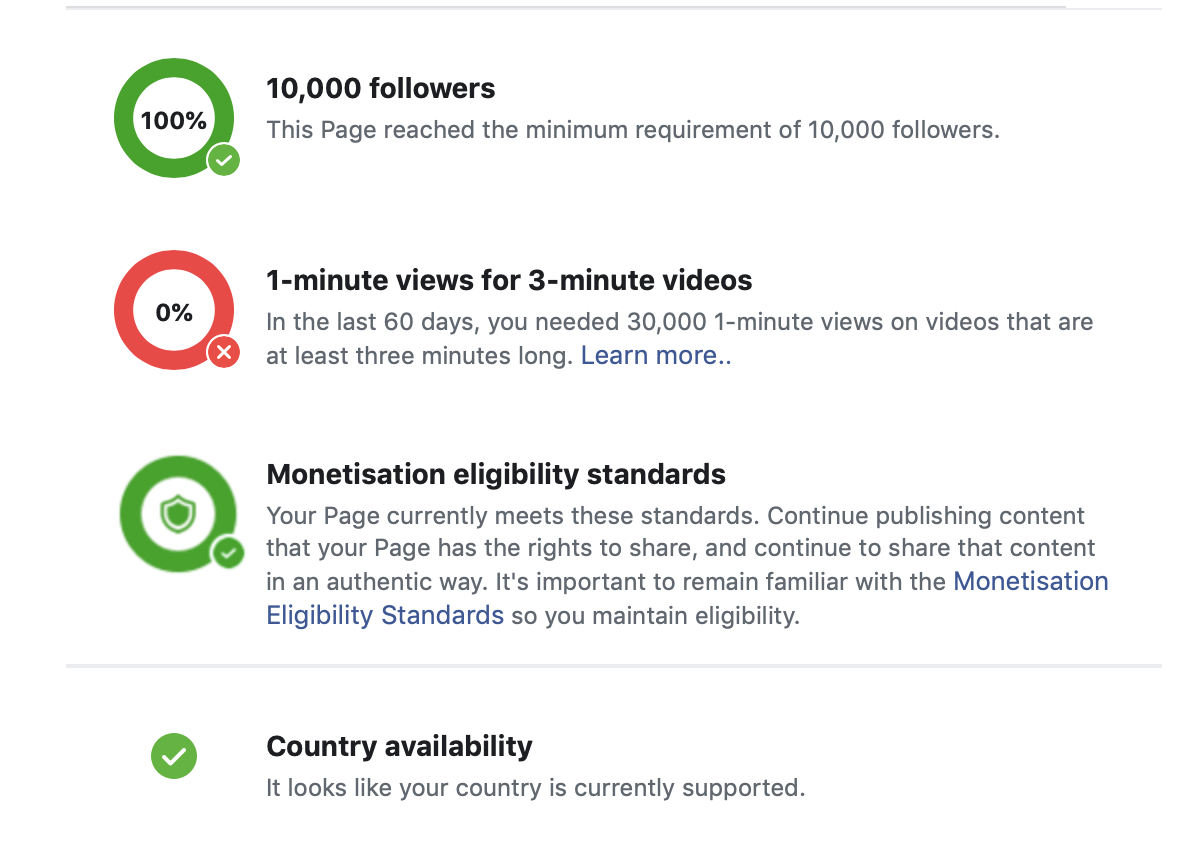Open the Learn more link

656,356
